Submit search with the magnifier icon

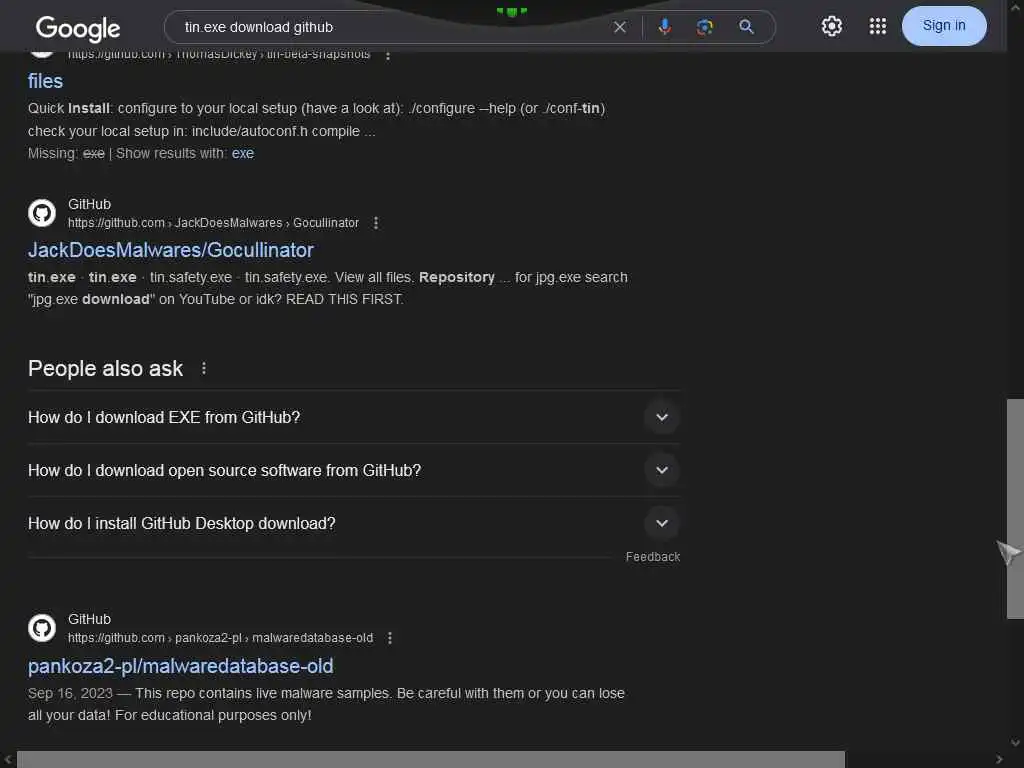pos(746,27)
